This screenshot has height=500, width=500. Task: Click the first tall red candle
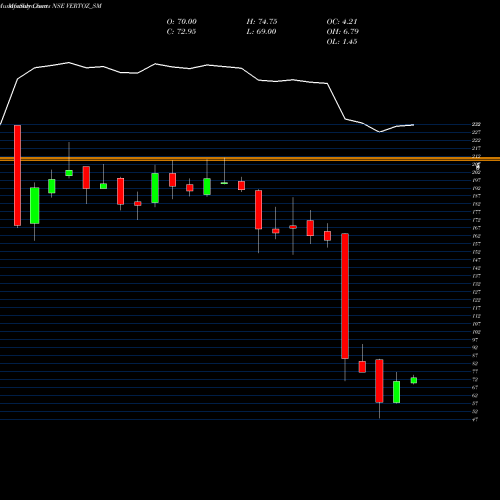17,176
